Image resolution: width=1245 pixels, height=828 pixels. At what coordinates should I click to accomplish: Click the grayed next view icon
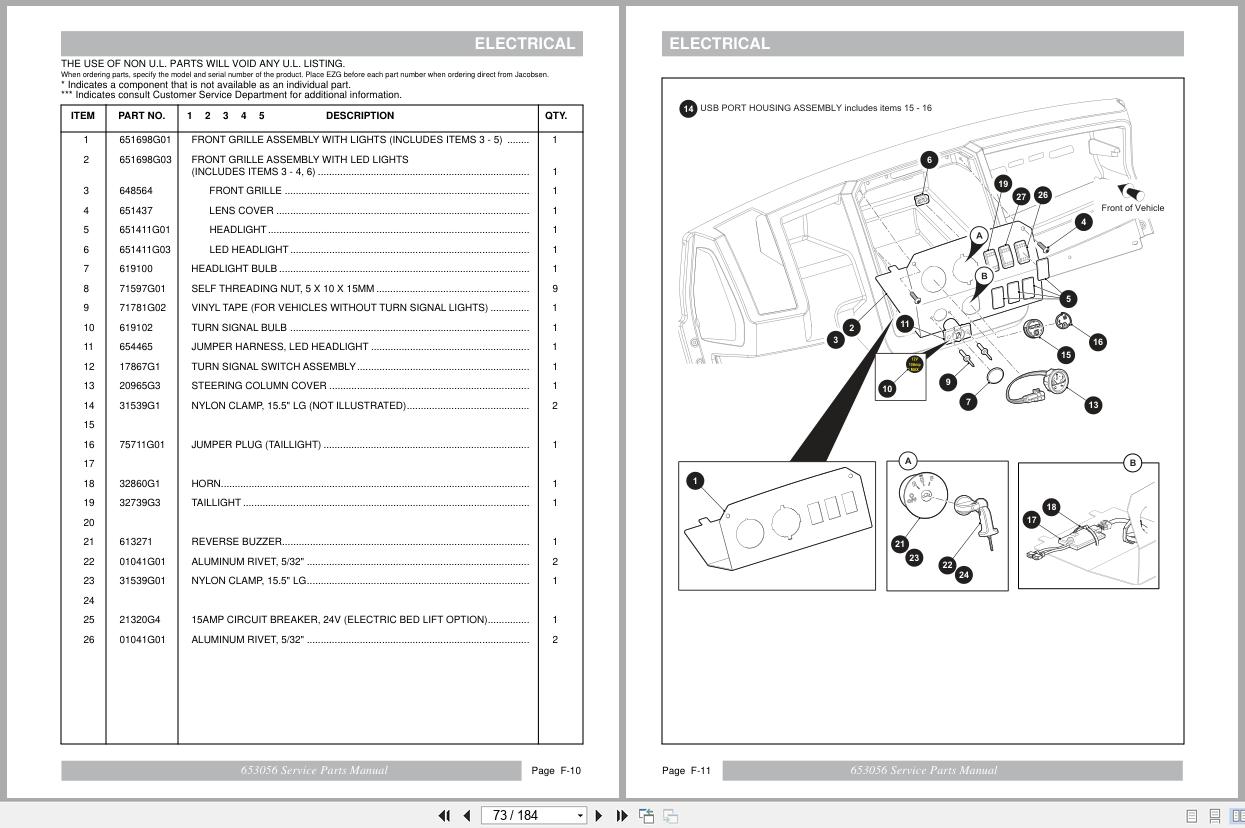click(671, 816)
